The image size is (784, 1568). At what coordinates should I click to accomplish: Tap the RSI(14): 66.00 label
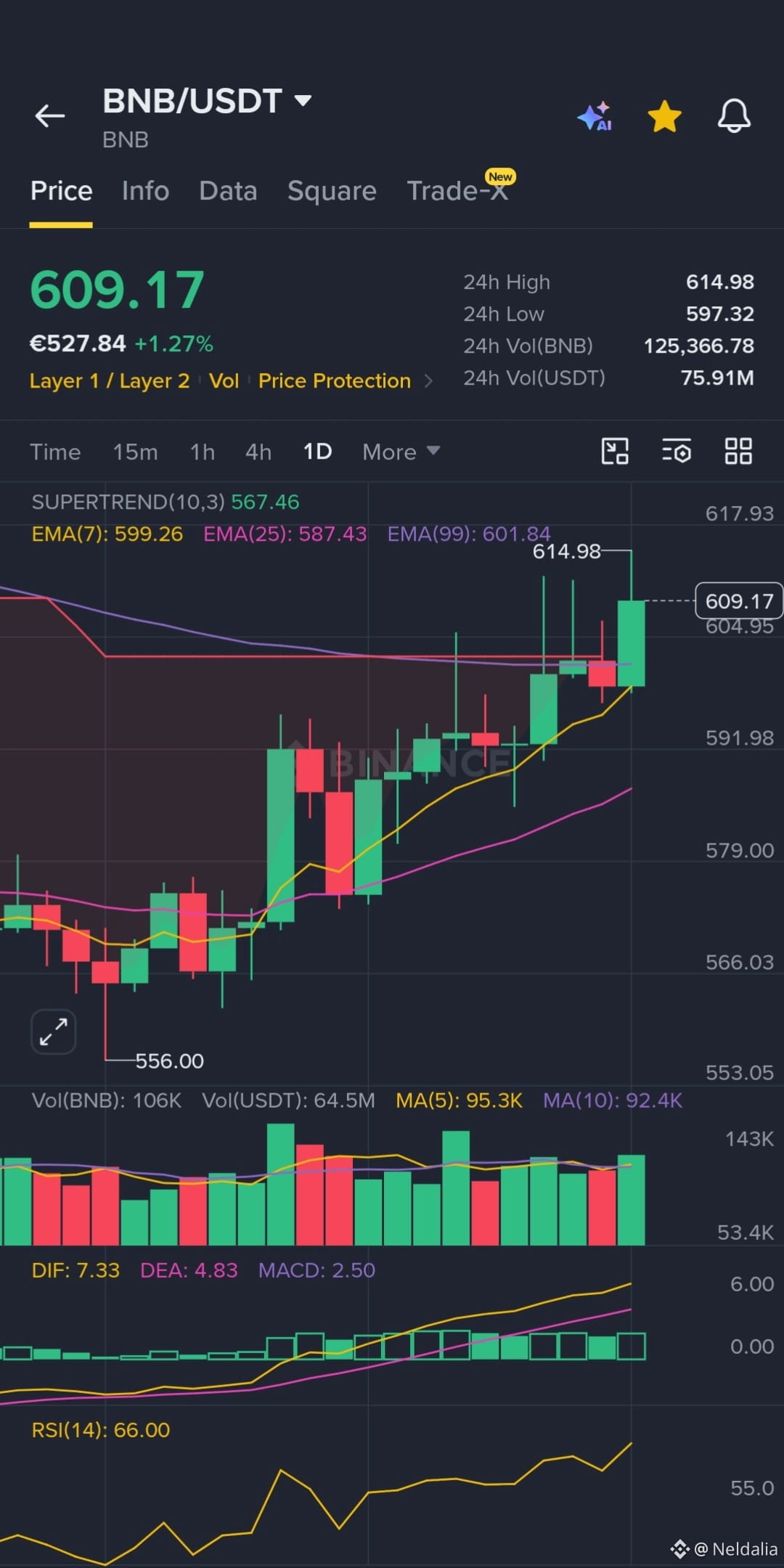(101, 1430)
